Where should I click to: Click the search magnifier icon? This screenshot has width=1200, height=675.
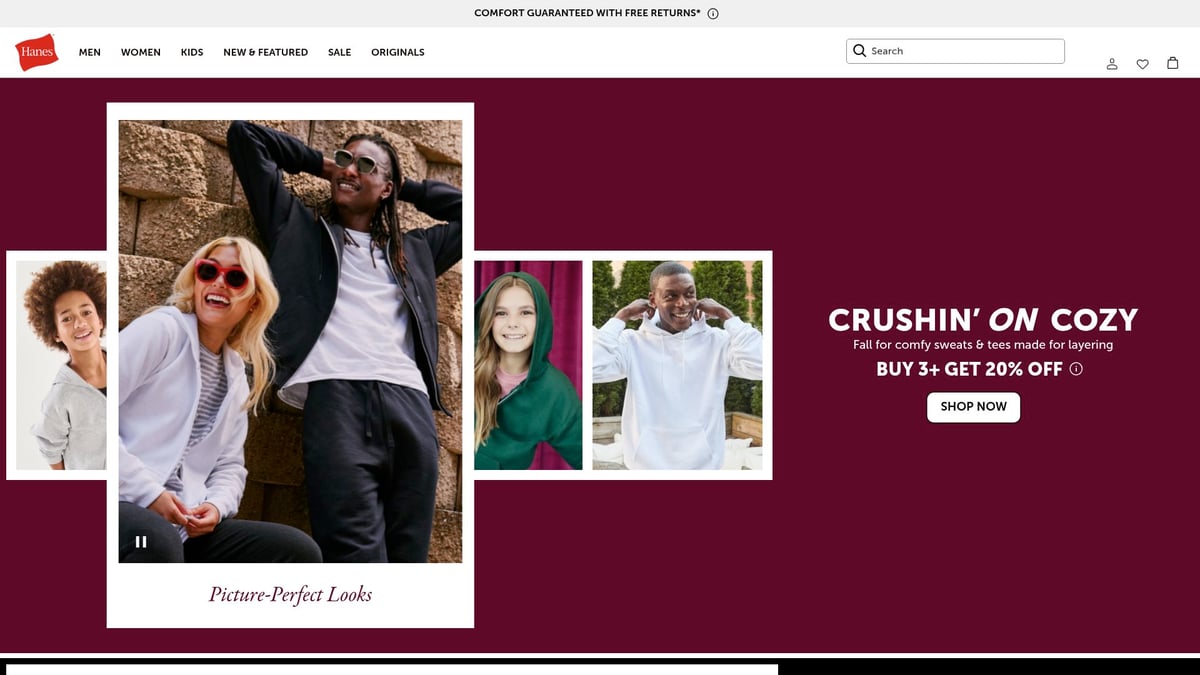pos(859,51)
